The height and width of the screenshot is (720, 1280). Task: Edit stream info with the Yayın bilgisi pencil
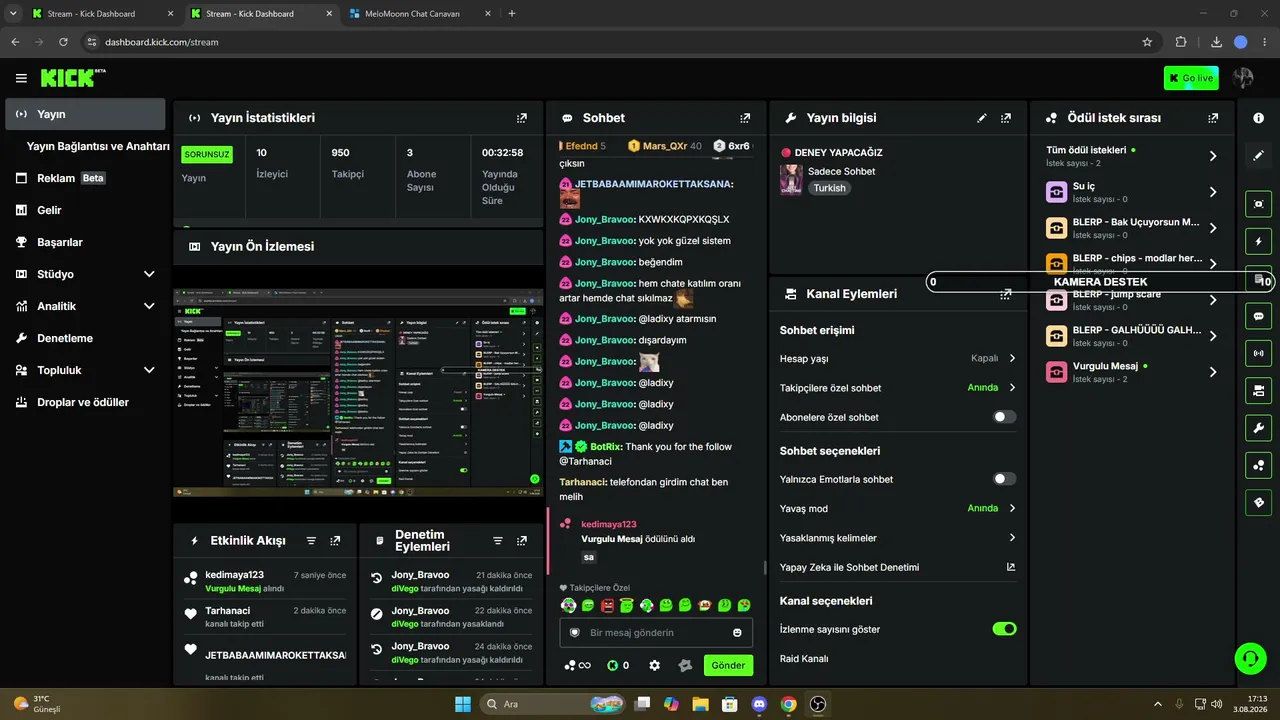coord(982,118)
